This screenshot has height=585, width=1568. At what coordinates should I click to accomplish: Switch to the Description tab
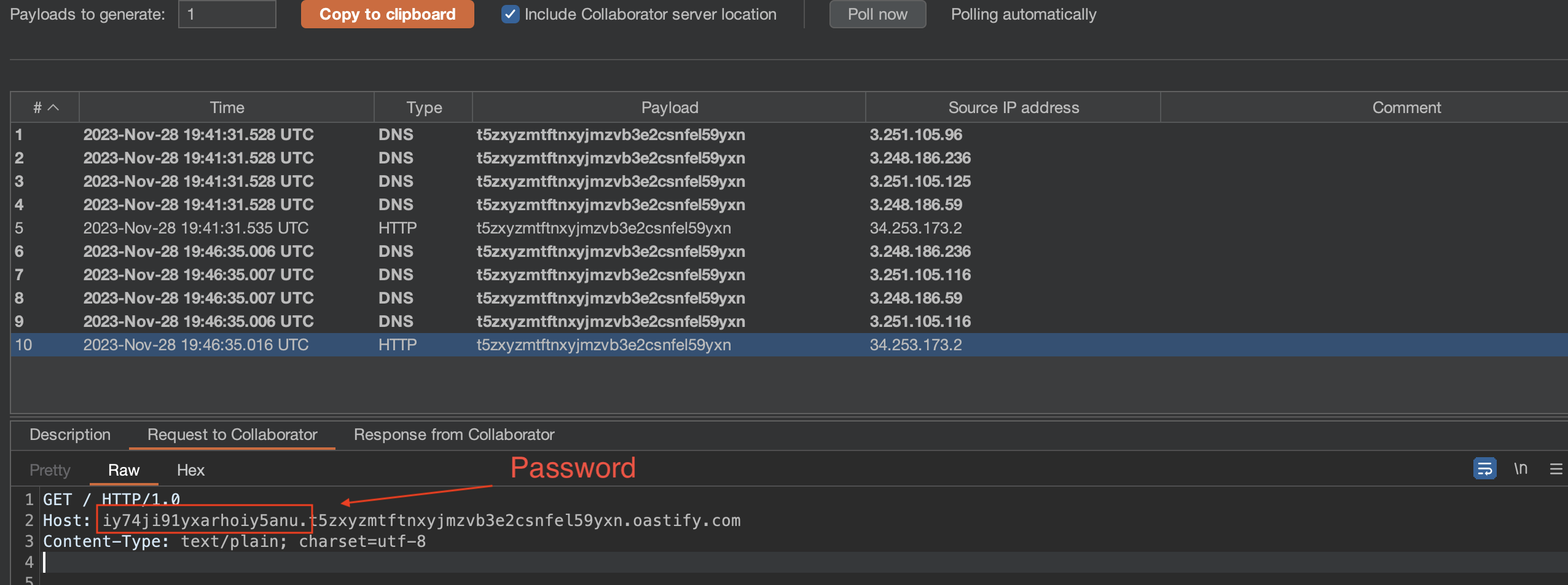pos(70,434)
